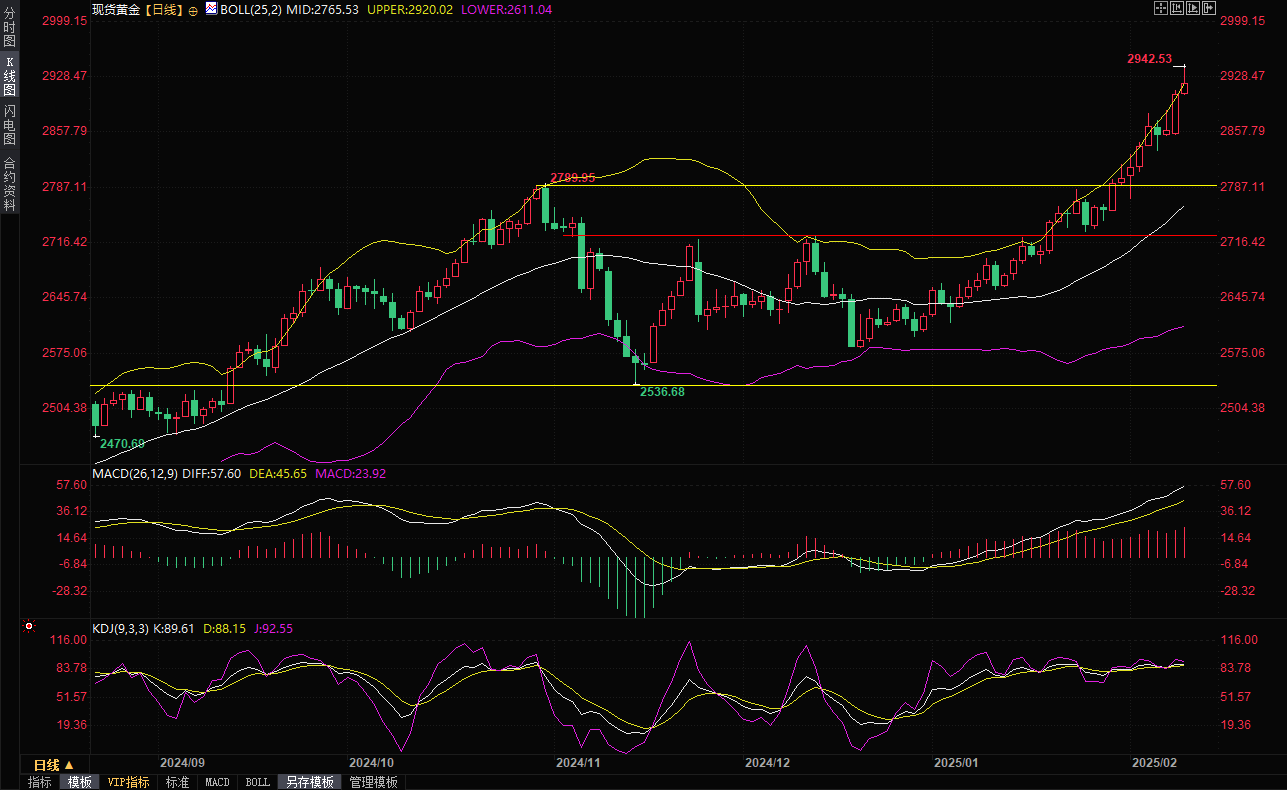
Task: Open the 日线 period dropdown at bottom left
Action: [54, 763]
